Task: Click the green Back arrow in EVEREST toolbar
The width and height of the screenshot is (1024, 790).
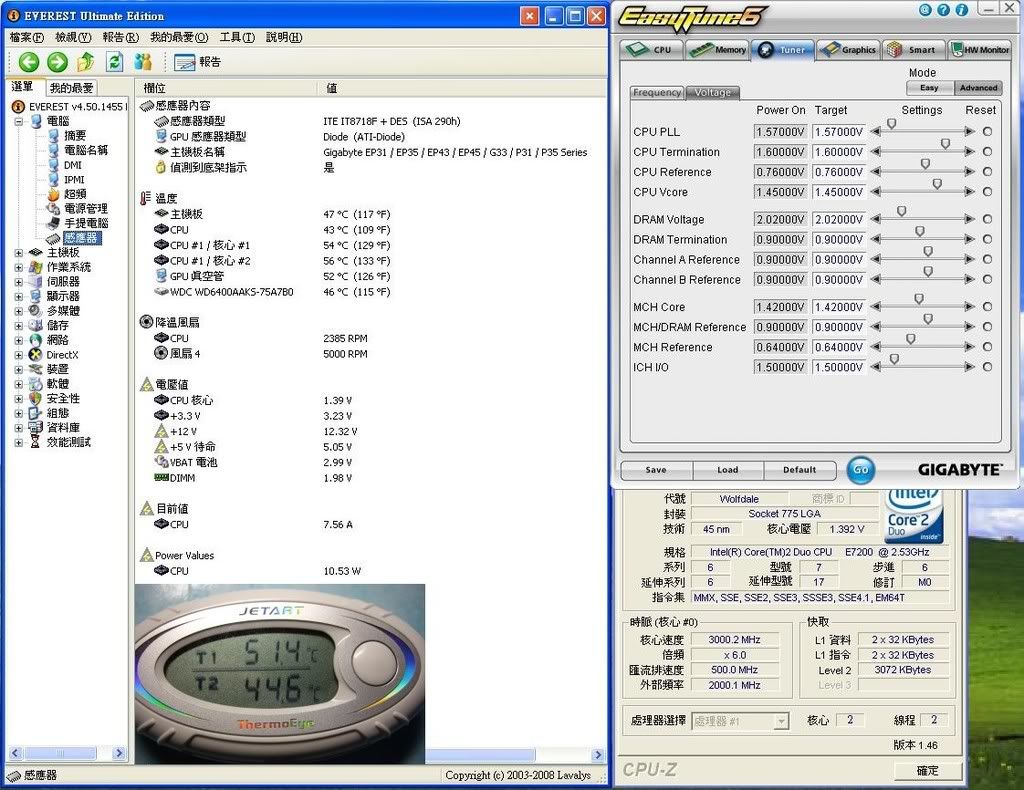Action: click(29, 62)
